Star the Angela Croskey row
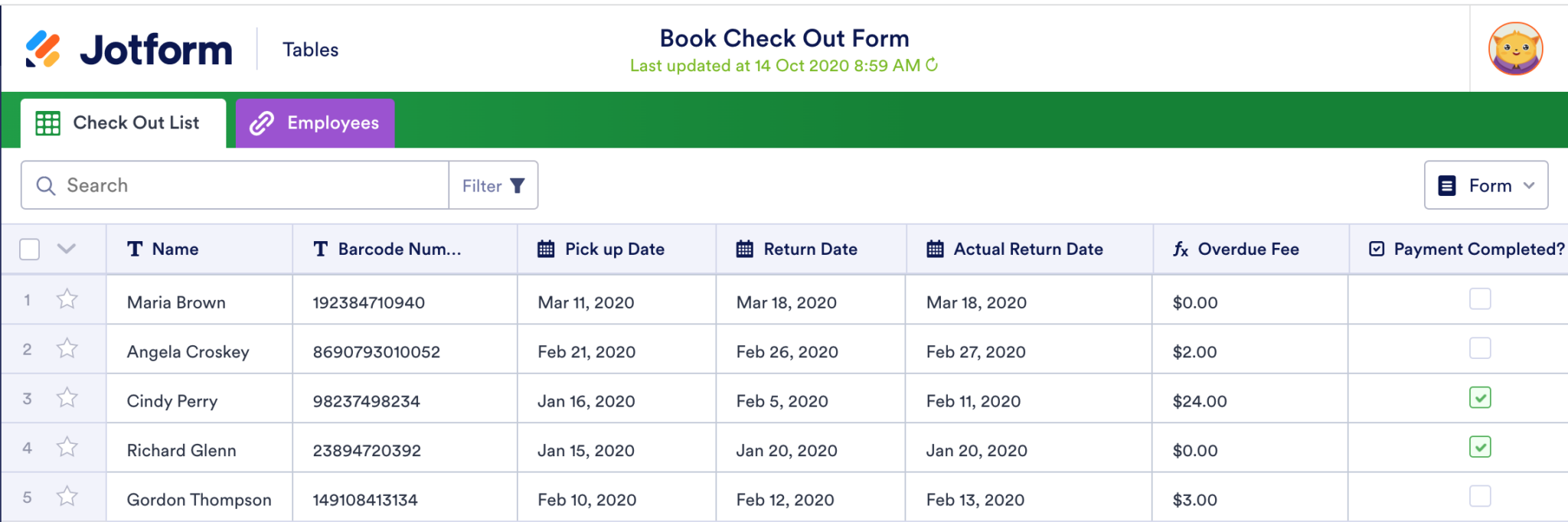 coord(67,349)
